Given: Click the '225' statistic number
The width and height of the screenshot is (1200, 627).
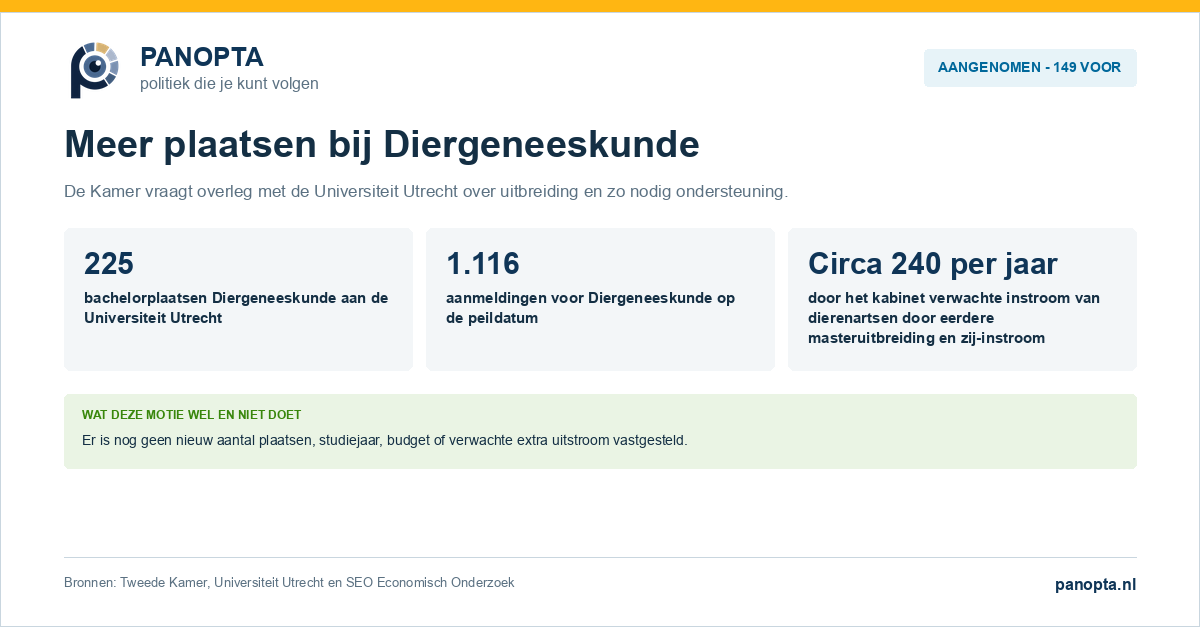Looking at the screenshot, I should pyautogui.click(x=109, y=263).
